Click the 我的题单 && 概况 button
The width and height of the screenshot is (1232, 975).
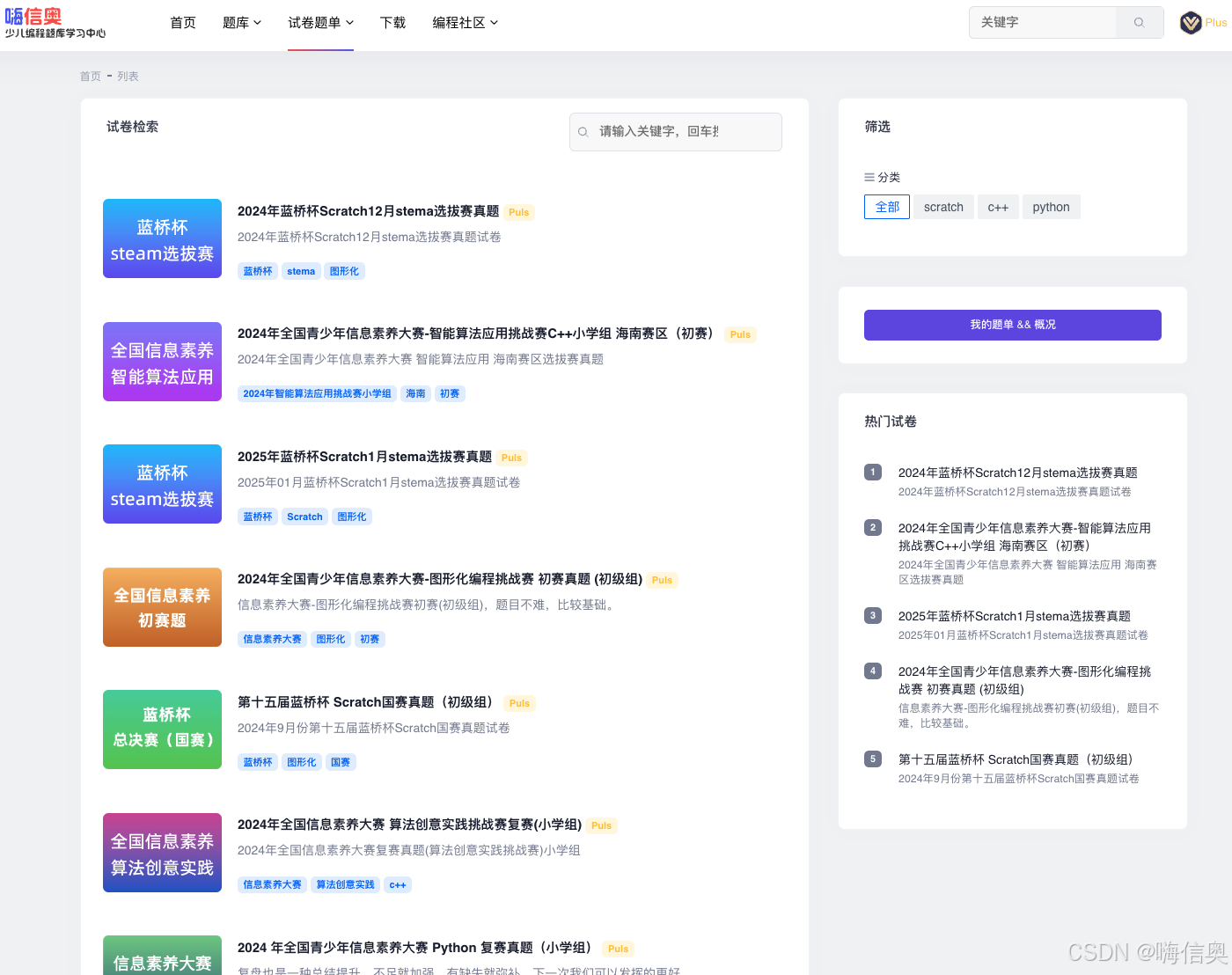1013,325
